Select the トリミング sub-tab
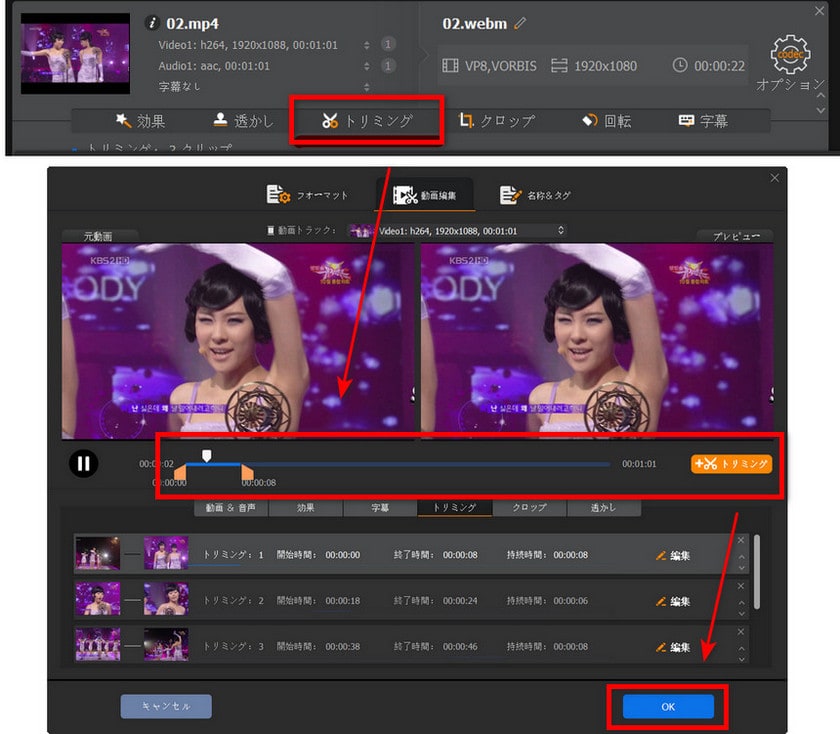The image size is (840, 734). (454, 508)
